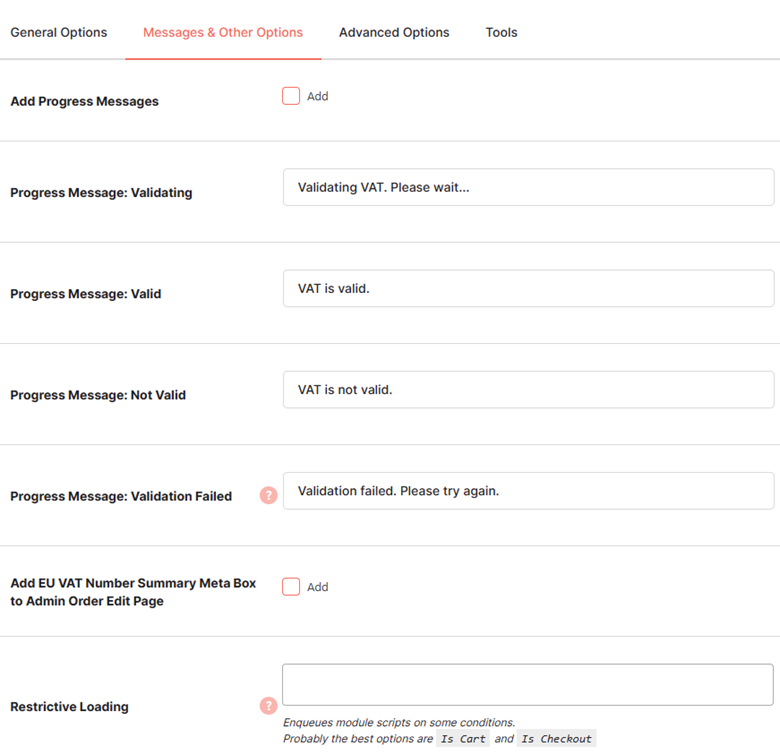The width and height of the screenshot is (780, 755).
Task: Click the 'Progress Message: Not Valid' label
Action: coord(98,395)
